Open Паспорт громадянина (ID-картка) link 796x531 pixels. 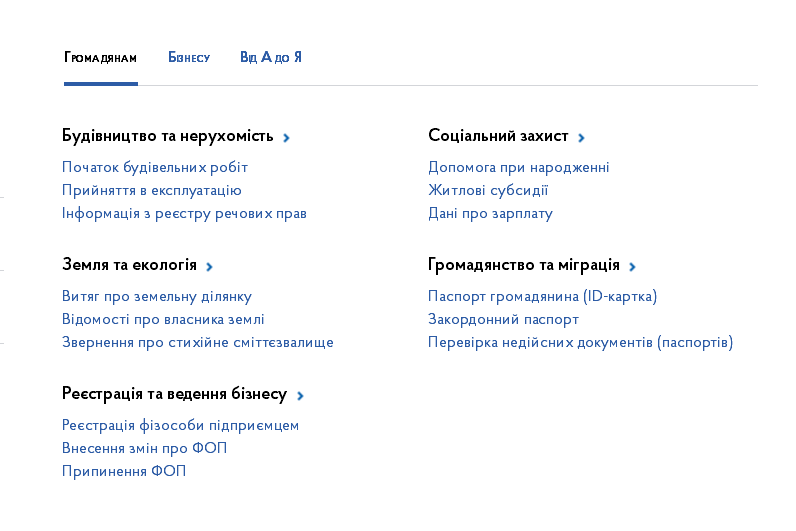[x=543, y=296]
